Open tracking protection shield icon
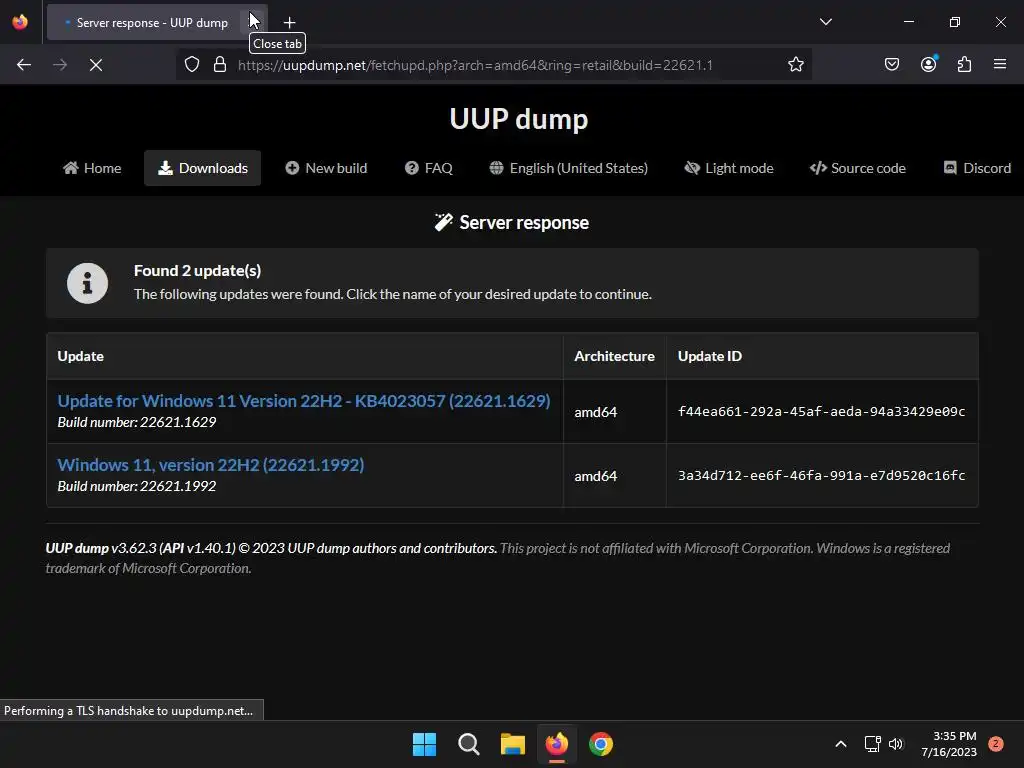 191,65
